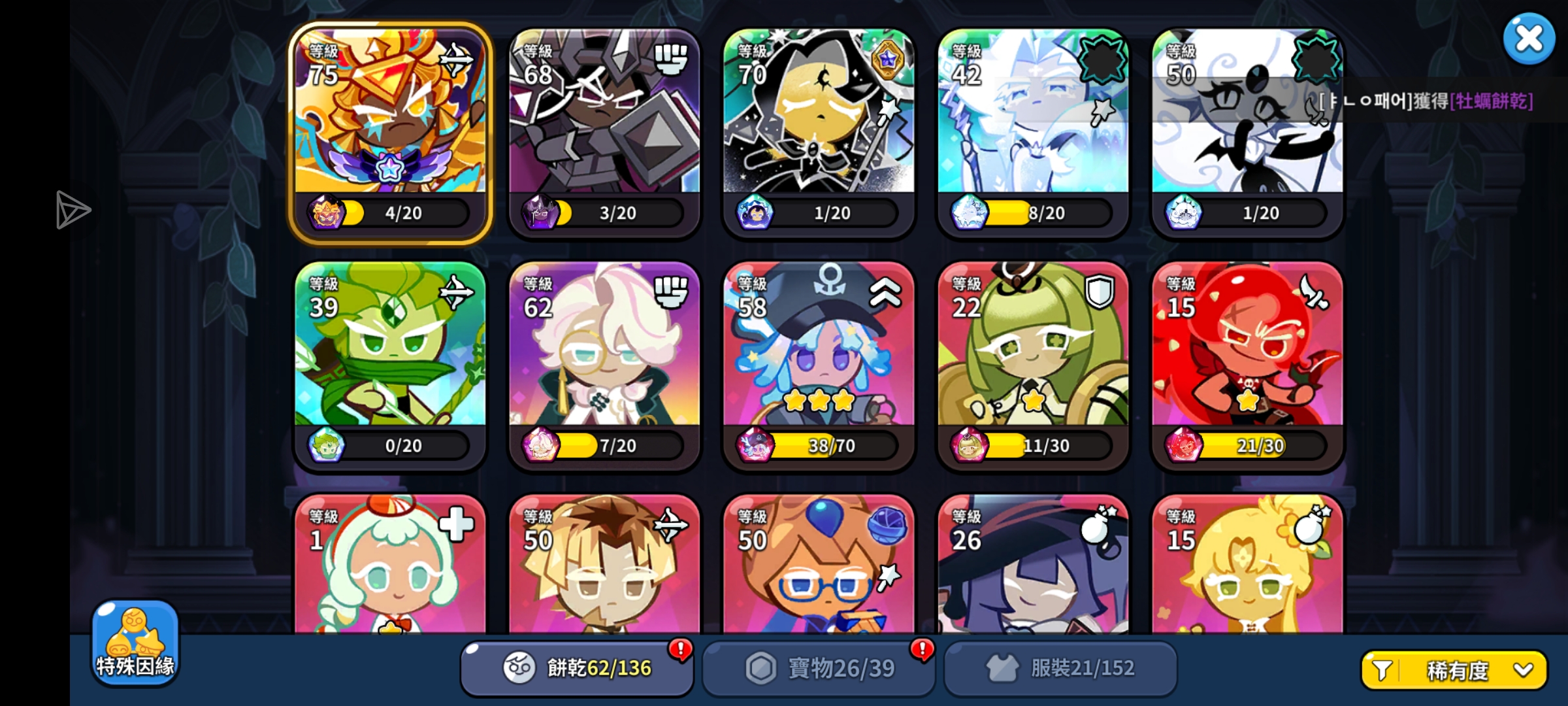Click the 稀有度 dropdown chevron arrow
Viewport: 1568px width, 706px height.
(1523, 669)
